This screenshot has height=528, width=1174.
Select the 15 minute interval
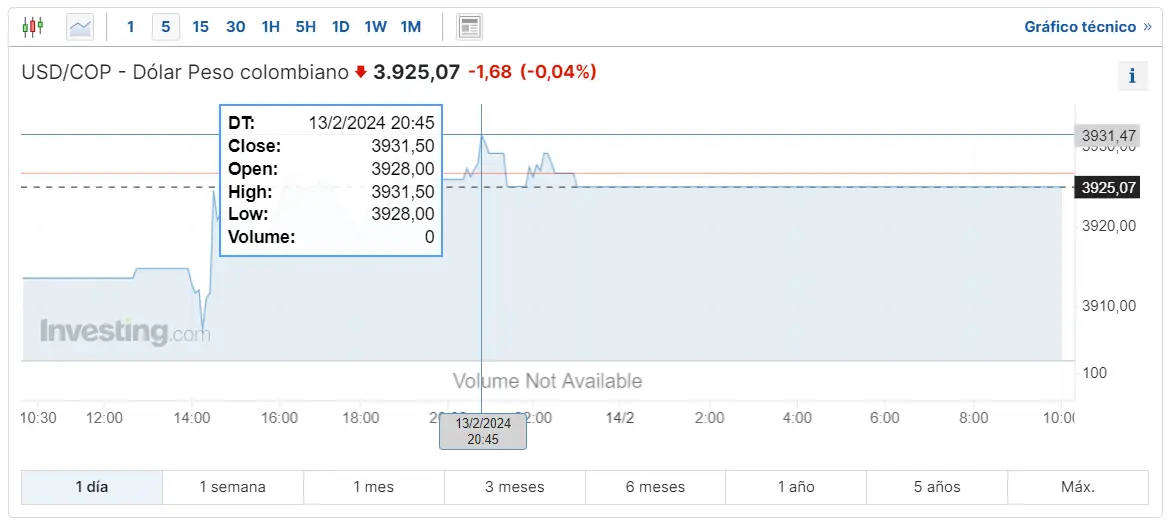tap(201, 27)
